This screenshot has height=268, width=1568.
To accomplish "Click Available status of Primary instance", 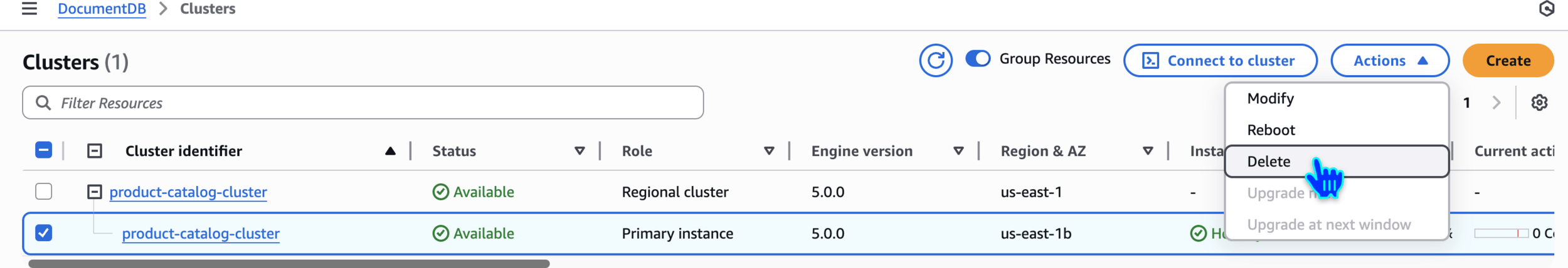I will click(x=474, y=234).
